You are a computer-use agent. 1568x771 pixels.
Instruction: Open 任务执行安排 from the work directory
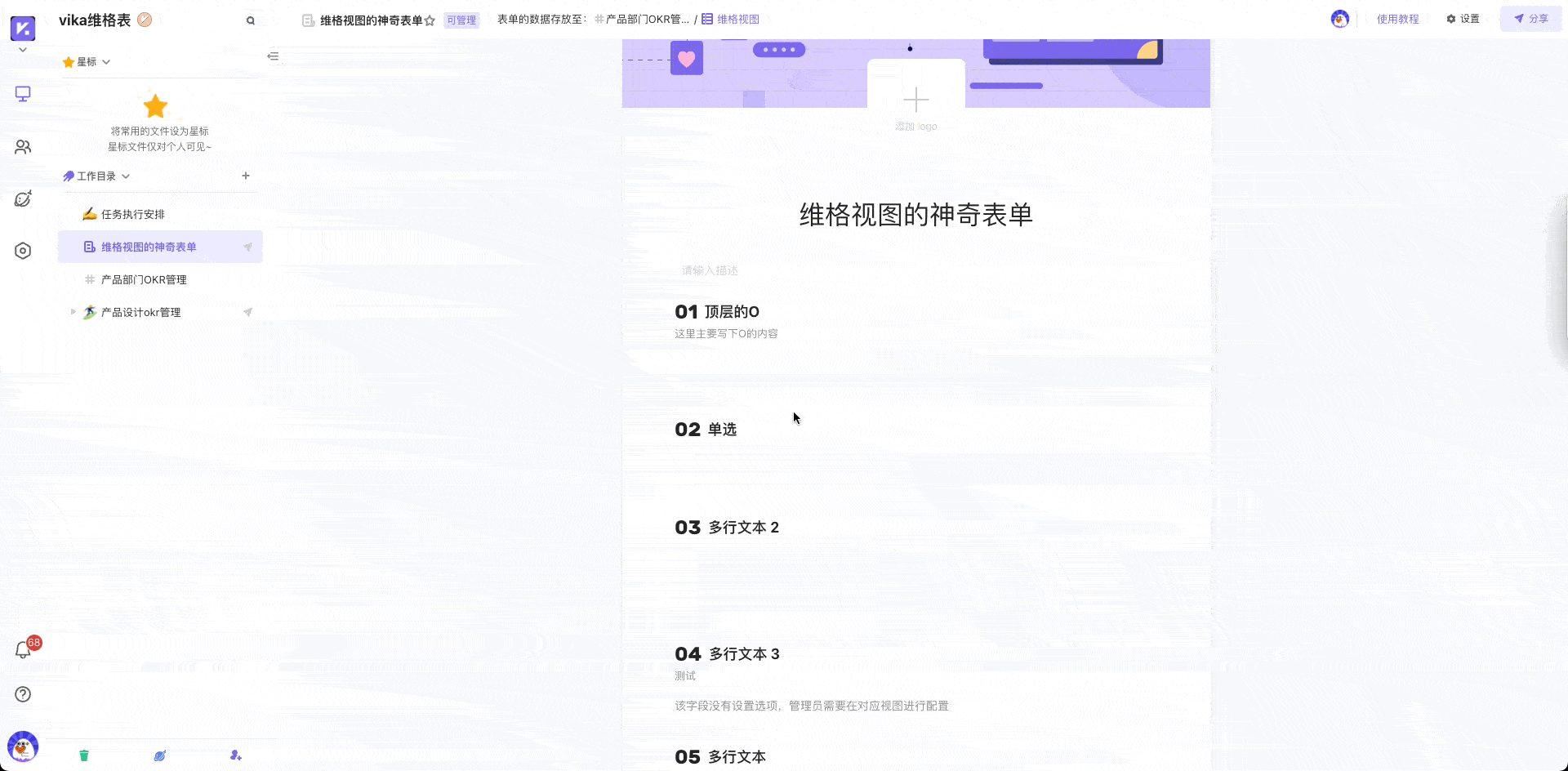[133, 213]
